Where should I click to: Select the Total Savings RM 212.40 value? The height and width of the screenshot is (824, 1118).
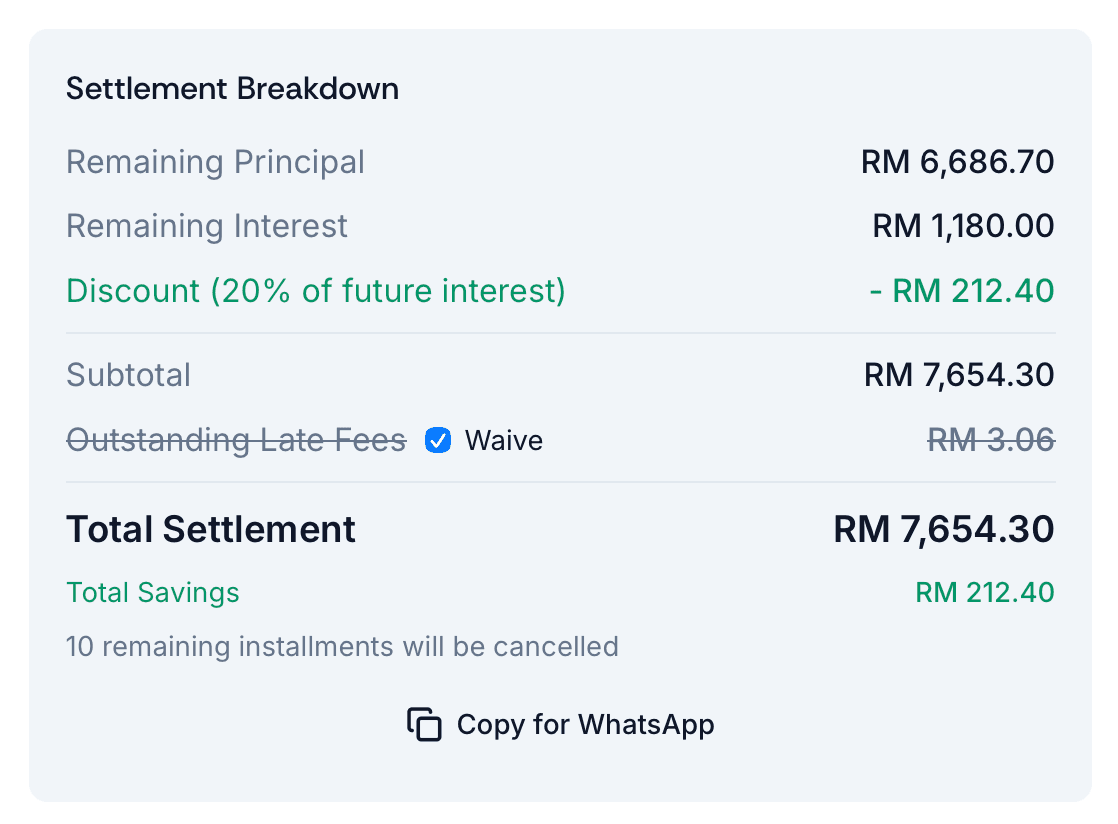pos(984,592)
